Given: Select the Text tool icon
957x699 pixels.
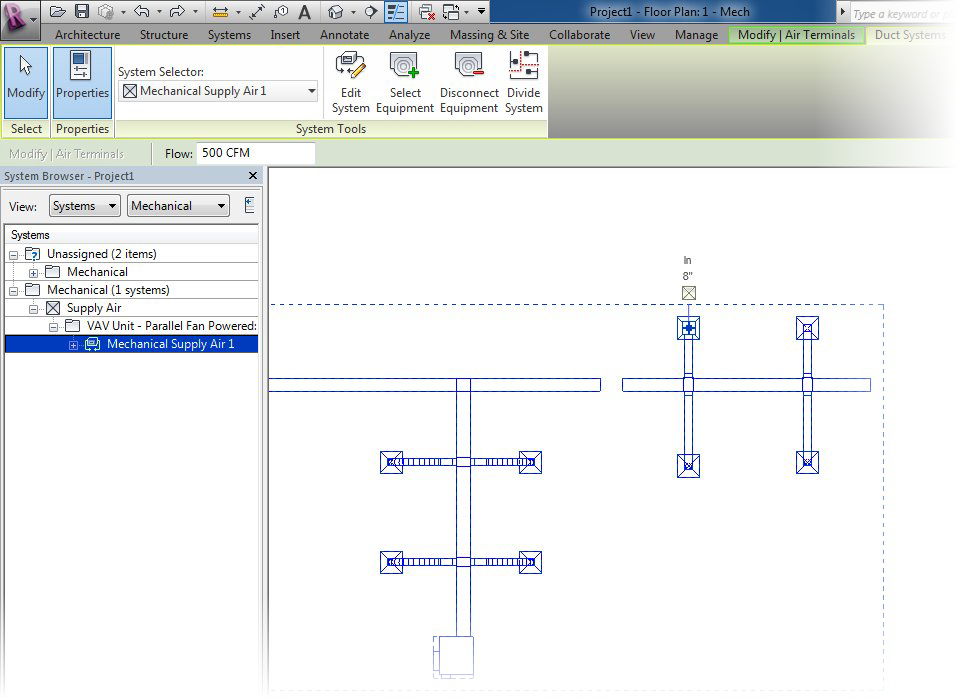Looking at the screenshot, I should pyautogui.click(x=305, y=12).
